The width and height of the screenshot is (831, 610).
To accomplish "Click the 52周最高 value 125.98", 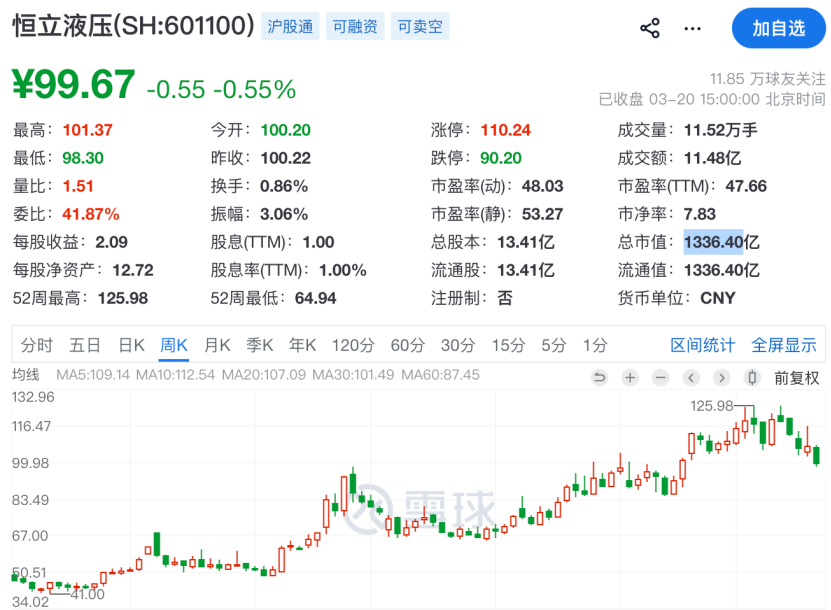I will pos(123,298).
